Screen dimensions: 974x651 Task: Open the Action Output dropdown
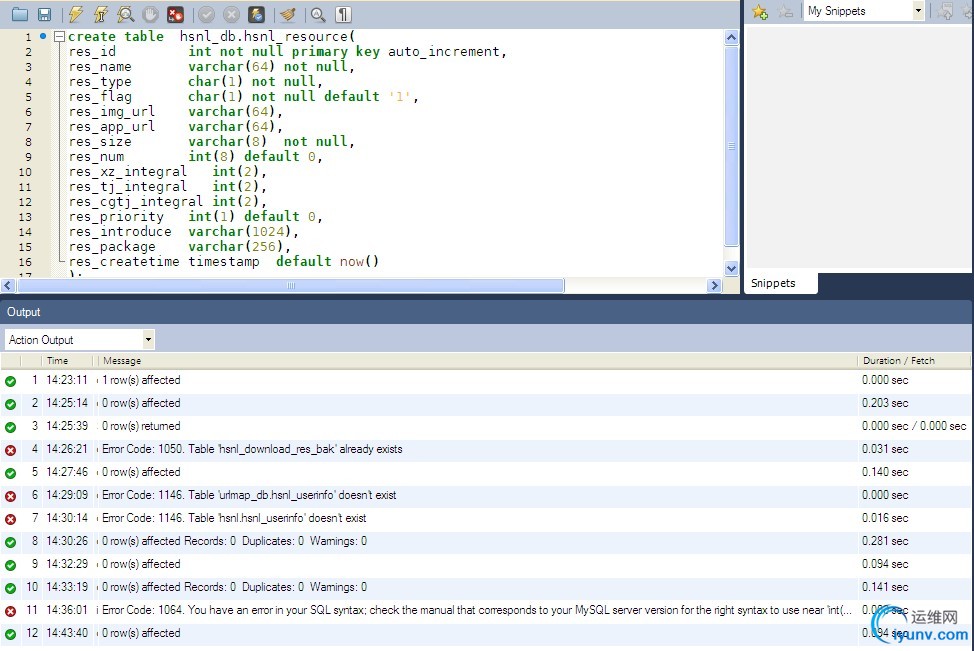(x=148, y=340)
